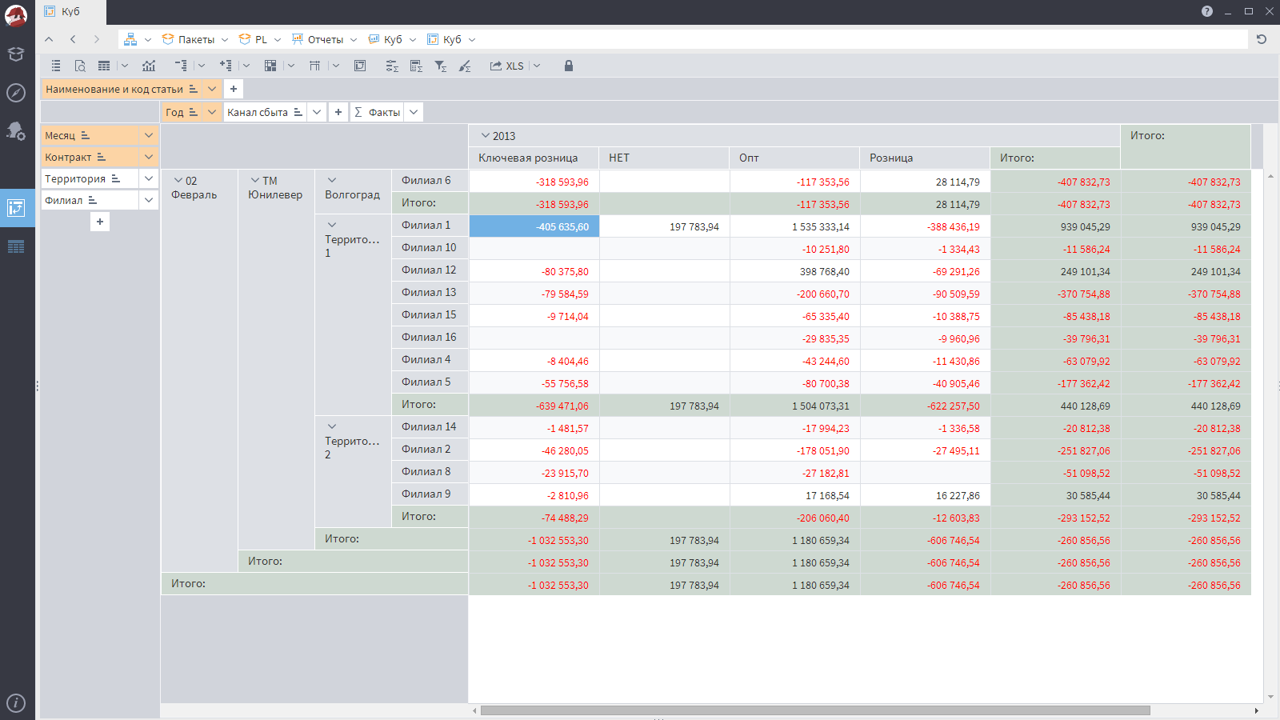Toggle sort on the Филиал dimension
The width and height of the screenshot is (1280, 720).
click(x=93, y=201)
